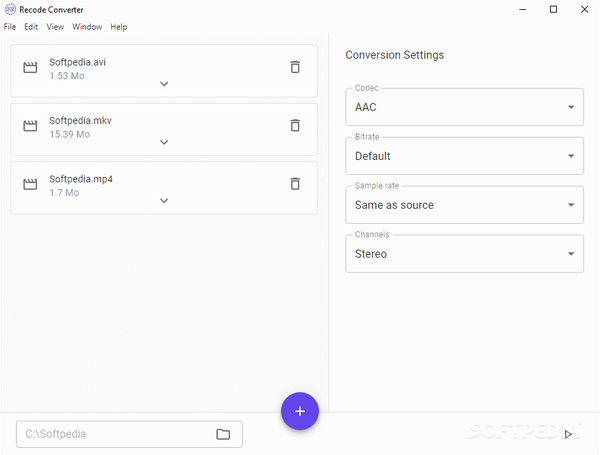
Task: Open the Sample rate dropdown
Action: (465, 205)
